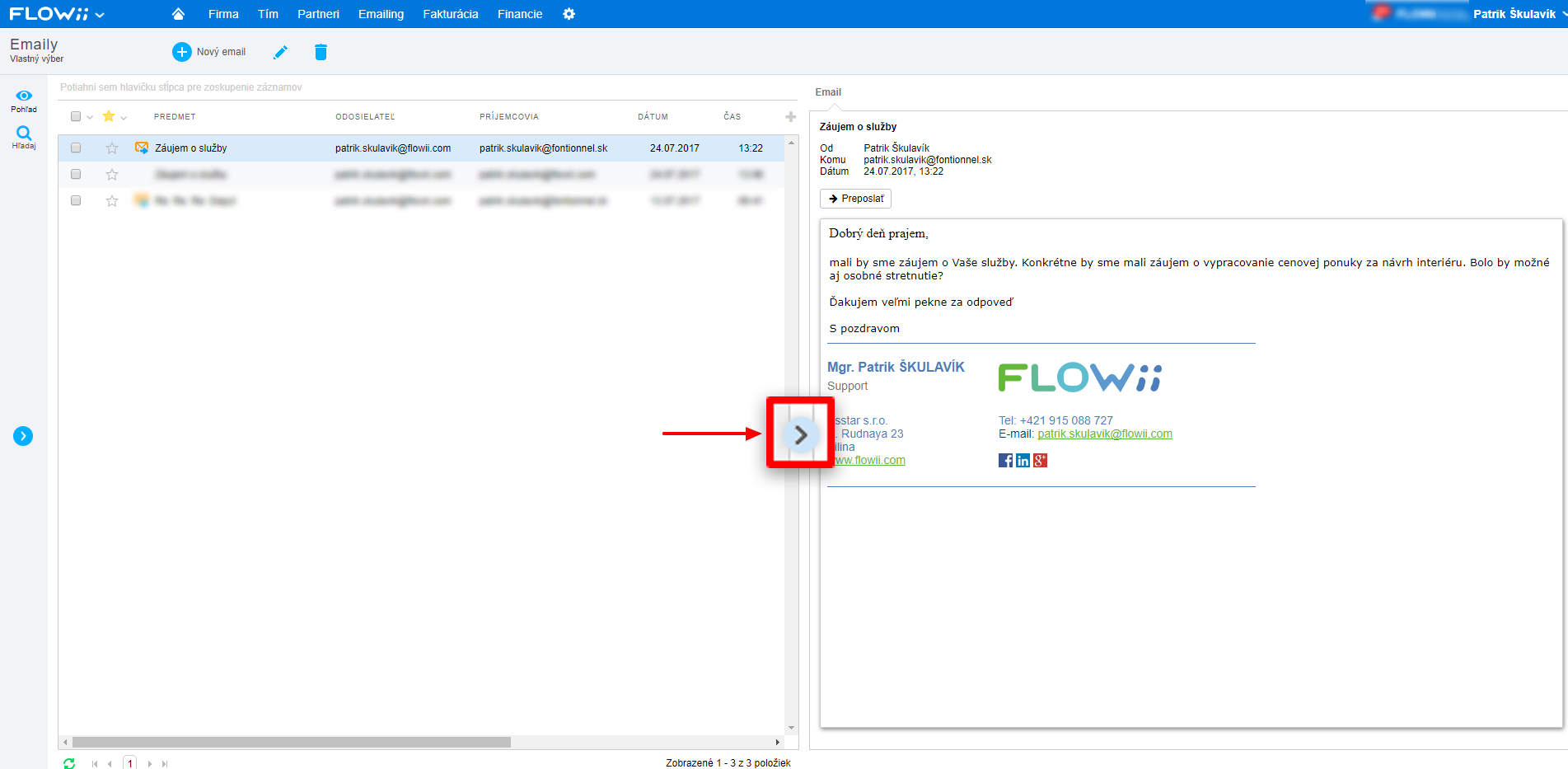Open the Tím menu
The image size is (1568, 769).
pyautogui.click(x=268, y=14)
